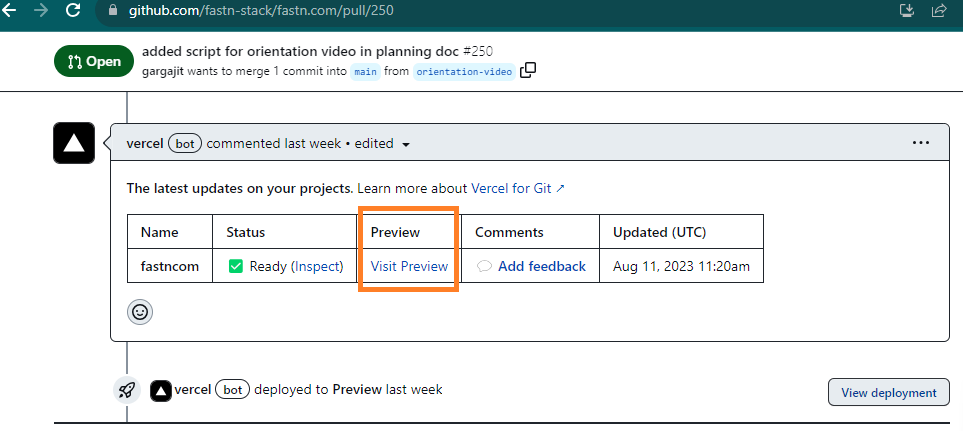Click the install/download icon in address bar
963x431 pixels.
click(x=906, y=10)
